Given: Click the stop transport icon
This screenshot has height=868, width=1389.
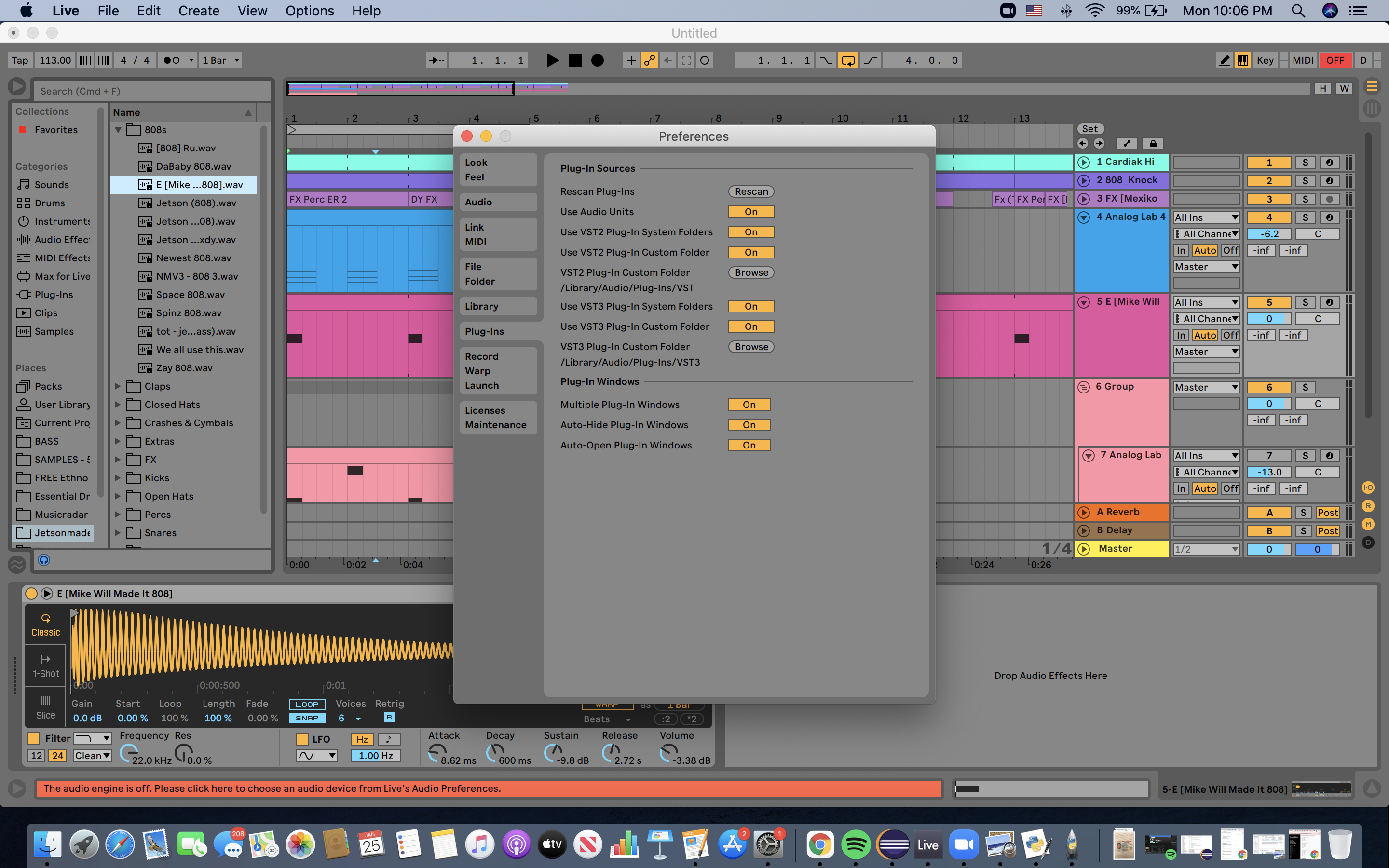Looking at the screenshot, I should tap(574, 60).
